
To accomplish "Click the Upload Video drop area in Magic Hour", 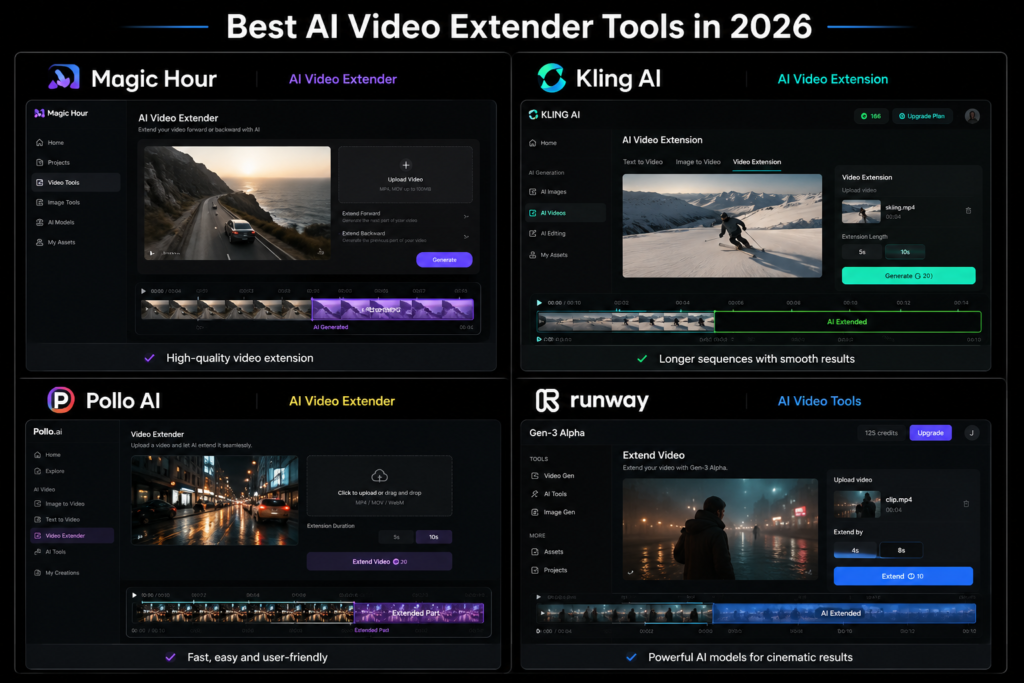I will (x=406, y=174).
